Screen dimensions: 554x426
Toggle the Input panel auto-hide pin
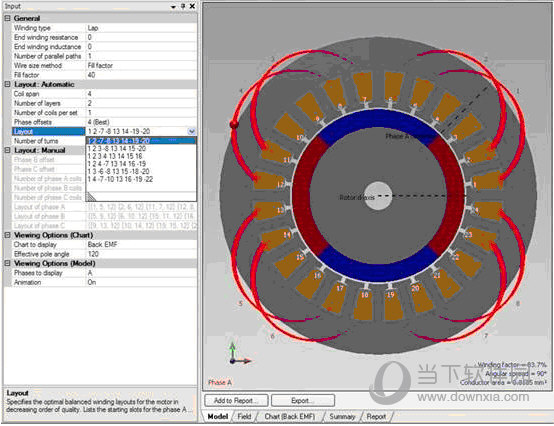click(x=183, y=6)
